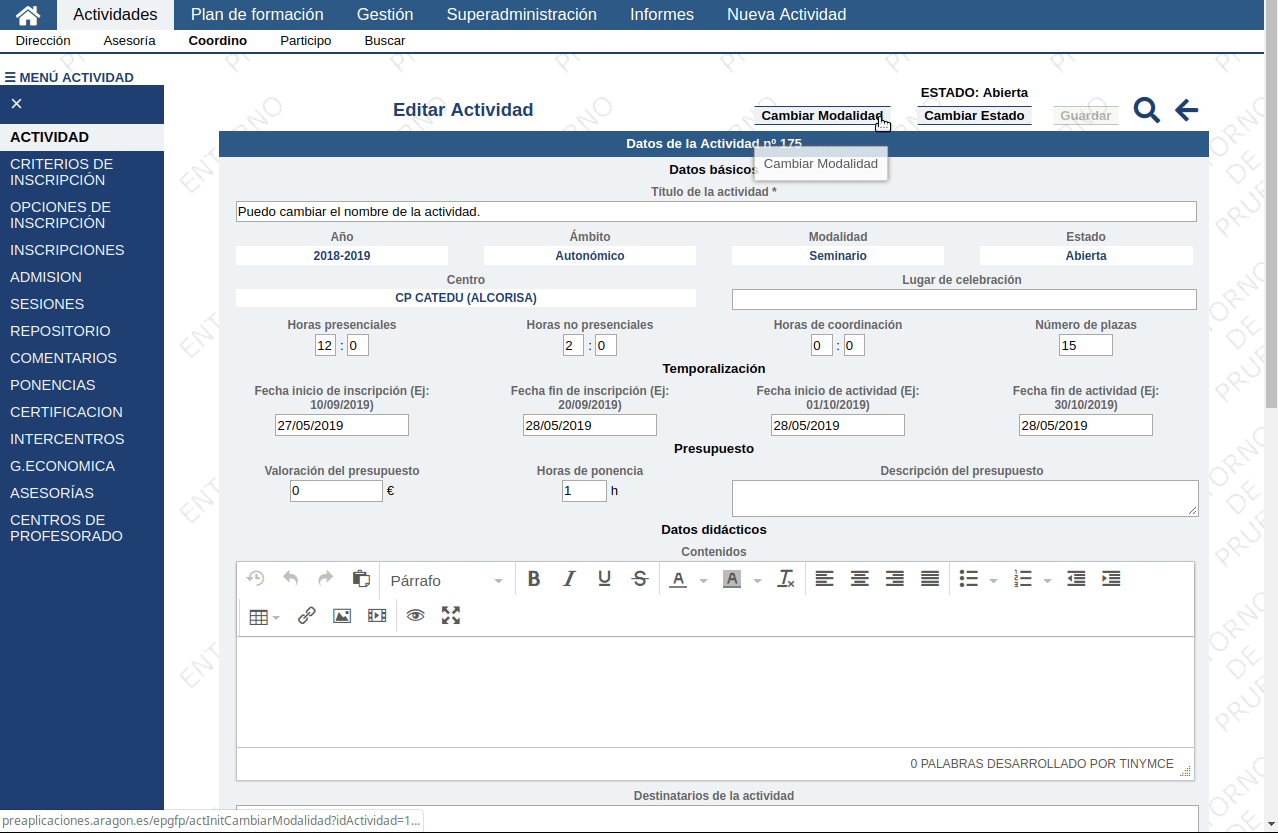Insert link in editor
Image resolution: width=1278 pixels, height=833 pixels.
pyautogui.click(x=307, y=616)
